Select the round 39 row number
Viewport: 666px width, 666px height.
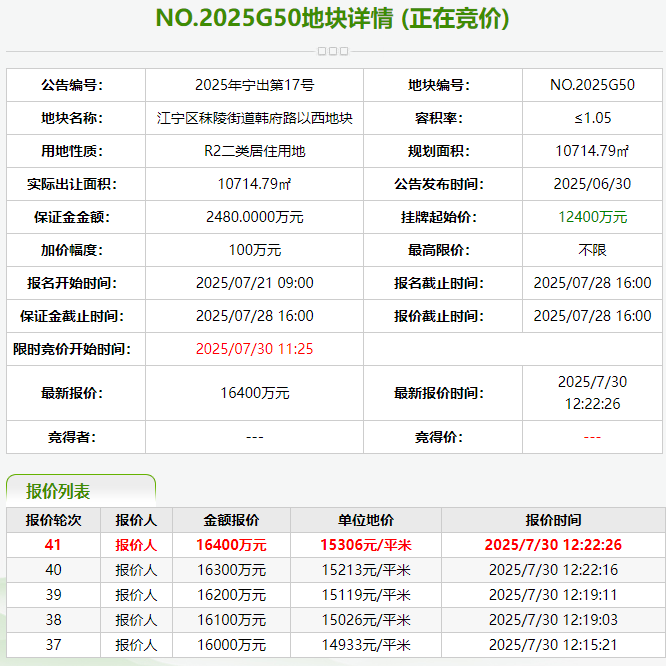point(53,595)
